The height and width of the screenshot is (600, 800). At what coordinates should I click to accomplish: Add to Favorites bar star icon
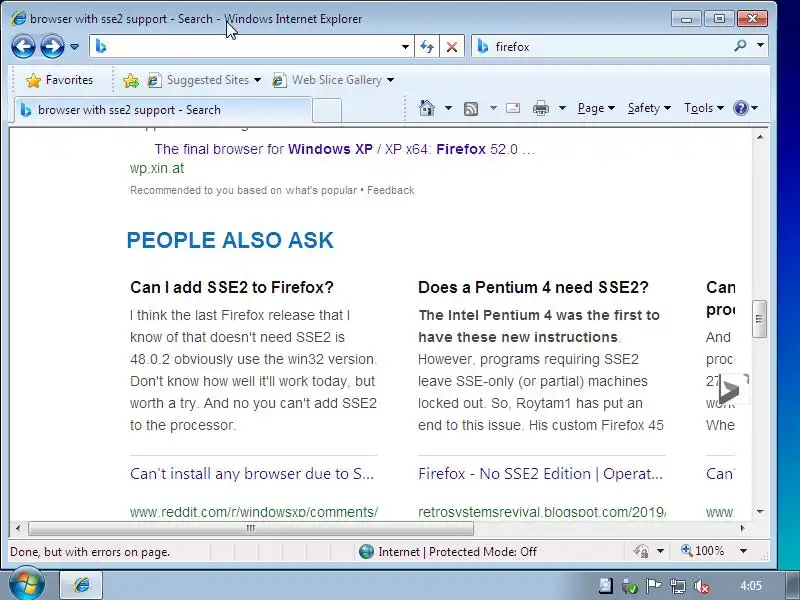click(131, 80)
